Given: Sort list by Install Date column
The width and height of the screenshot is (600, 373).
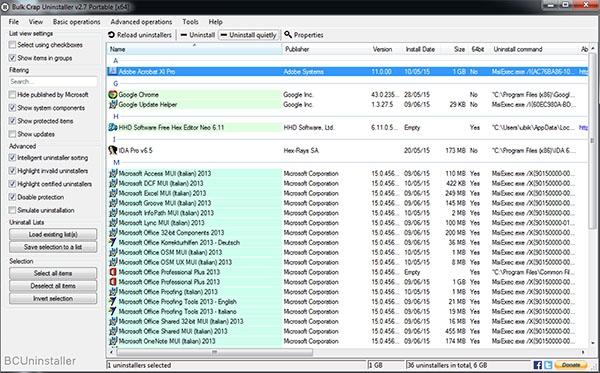Looking at the screenshot, I should (421, 49).
